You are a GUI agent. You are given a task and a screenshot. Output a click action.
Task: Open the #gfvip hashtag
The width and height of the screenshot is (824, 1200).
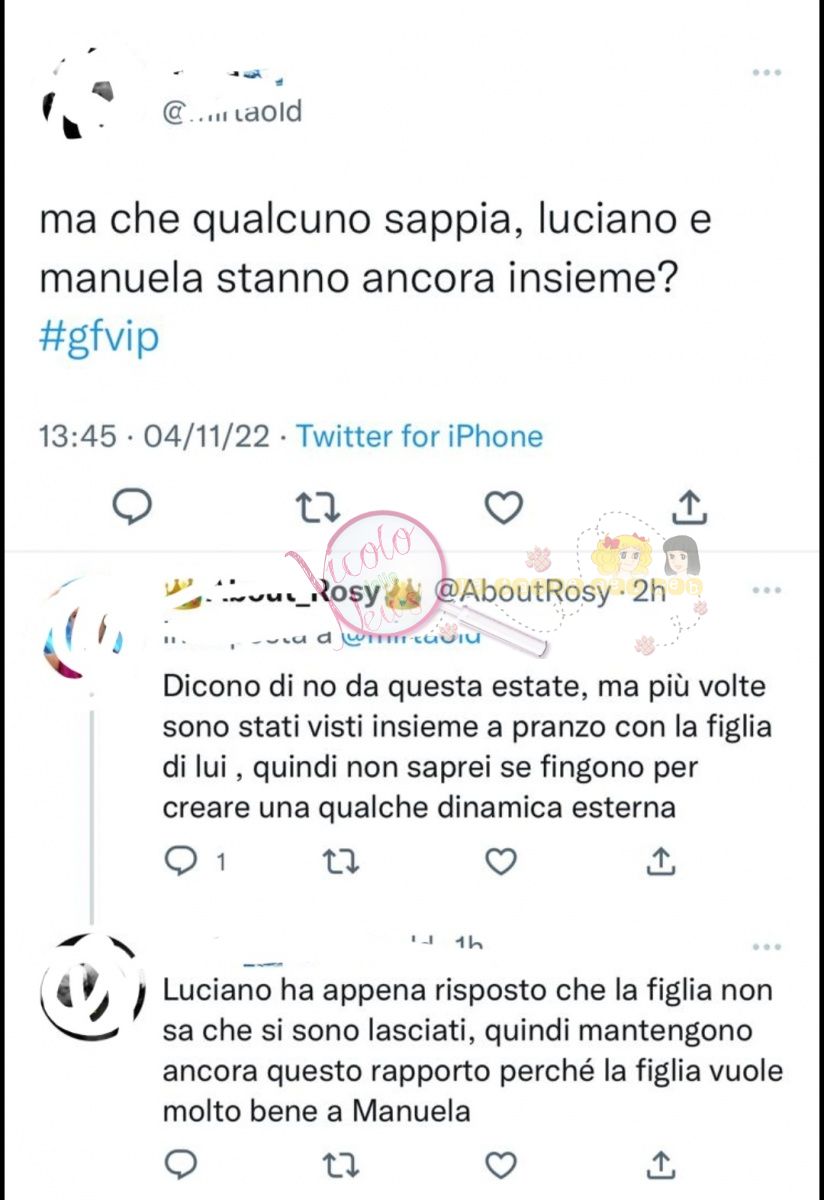[x=99, y=338]
